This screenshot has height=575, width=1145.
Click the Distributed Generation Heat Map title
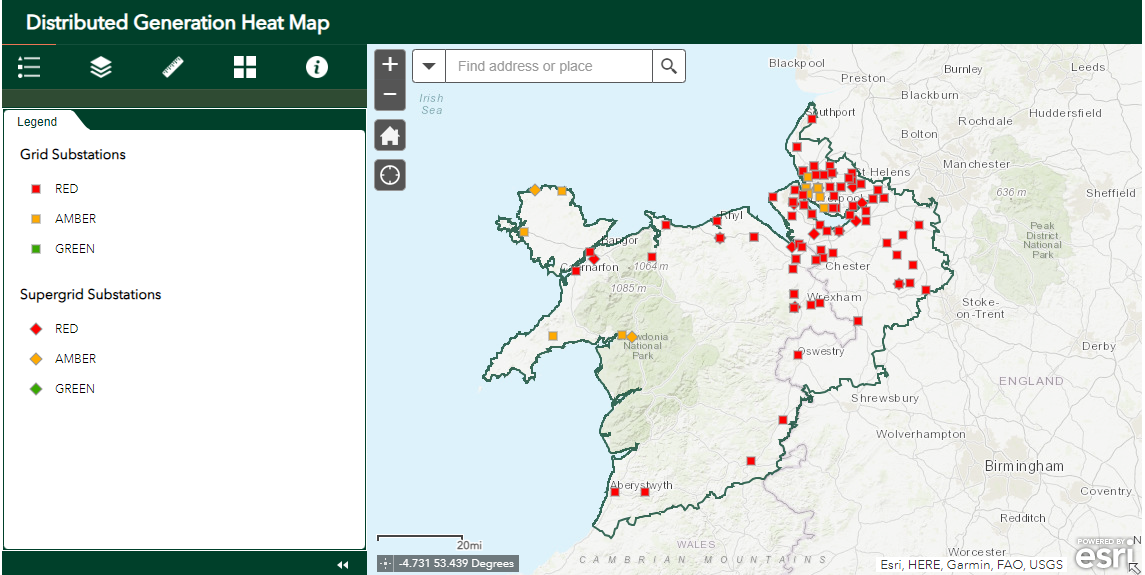(x=177, y=23)
